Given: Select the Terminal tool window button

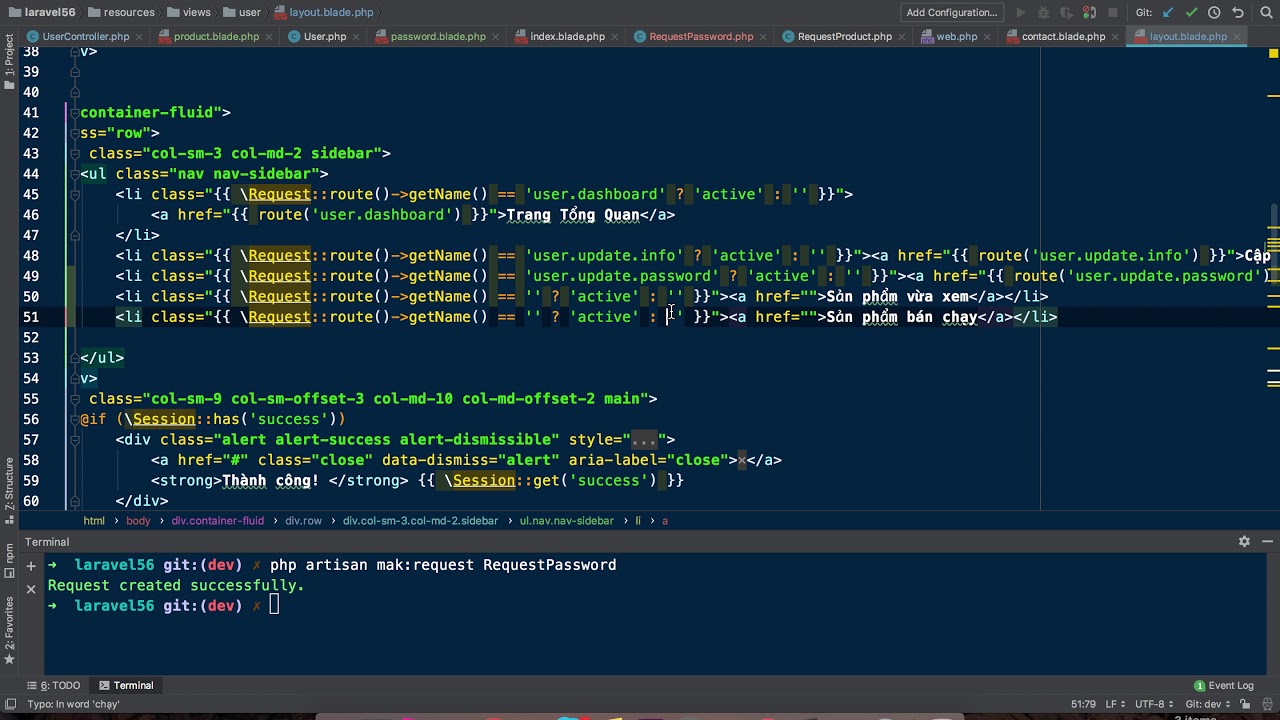Looking at the screenshot, I should point(126,686).
